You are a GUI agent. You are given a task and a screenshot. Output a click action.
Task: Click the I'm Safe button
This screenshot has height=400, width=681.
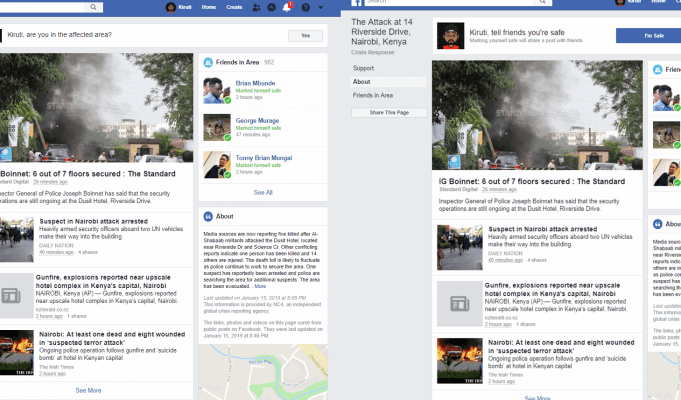[648, 36]
